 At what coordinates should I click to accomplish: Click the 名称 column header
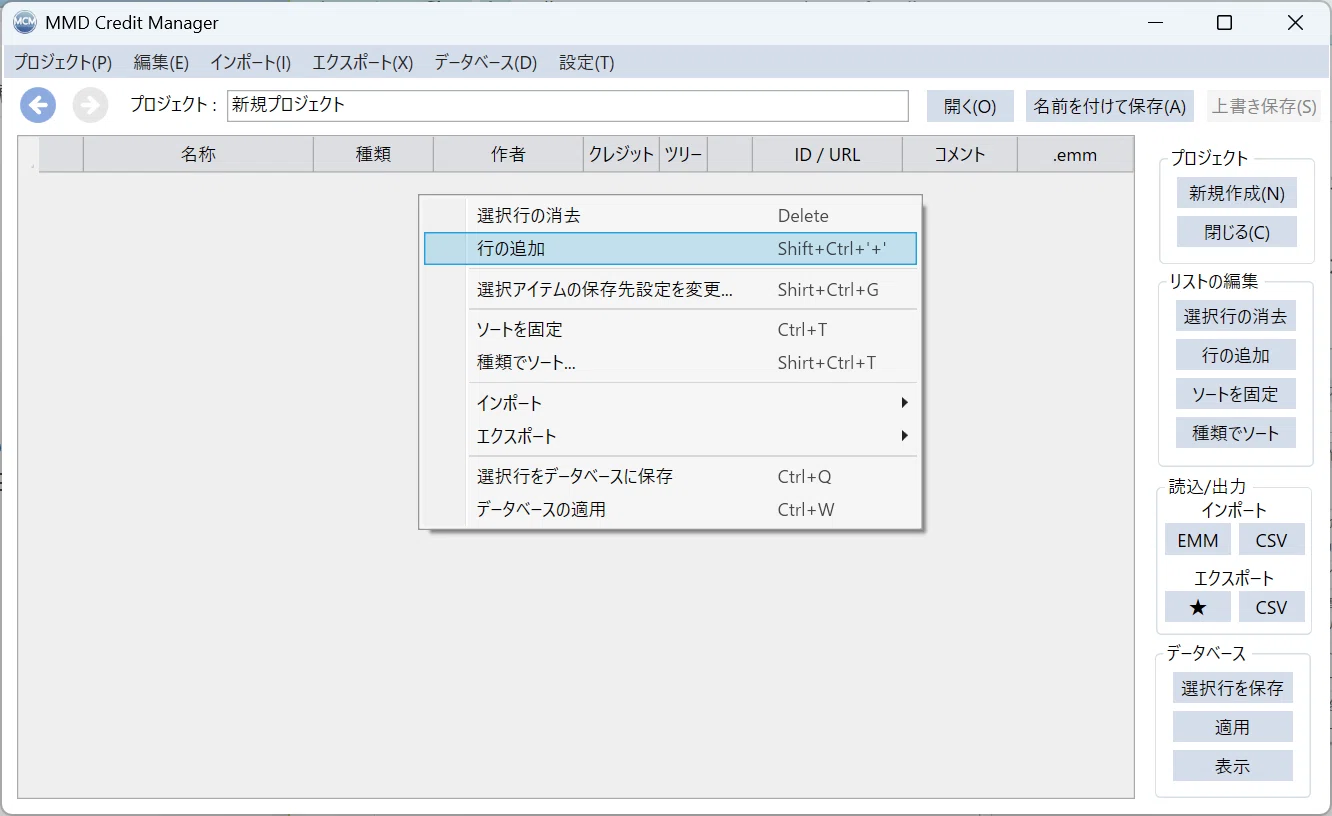pos(198,154)
